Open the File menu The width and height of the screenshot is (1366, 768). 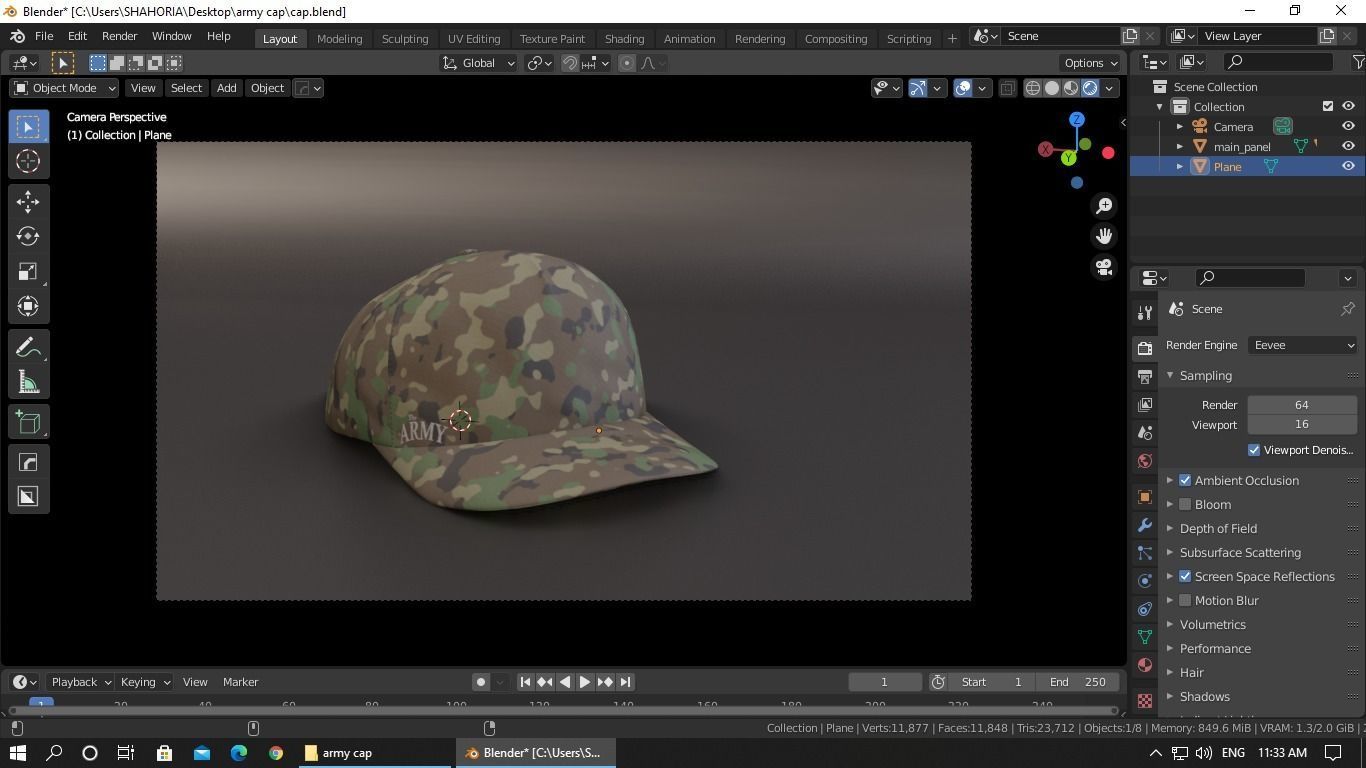(x=44, y=36)
